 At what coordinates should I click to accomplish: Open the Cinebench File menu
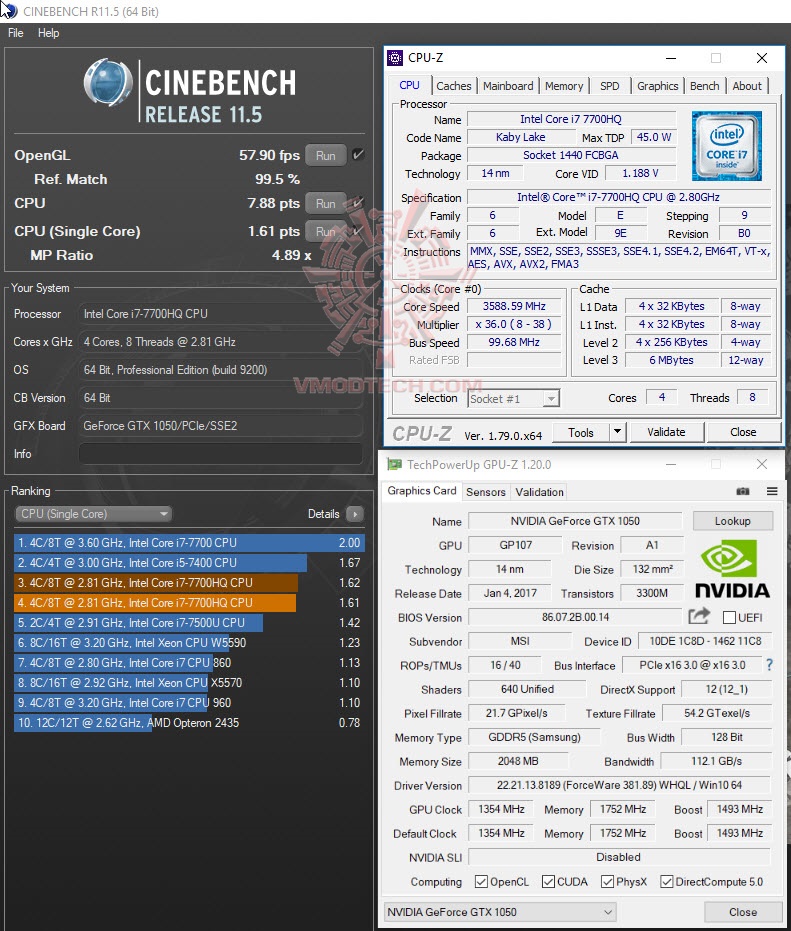click(x=15, y=33)
